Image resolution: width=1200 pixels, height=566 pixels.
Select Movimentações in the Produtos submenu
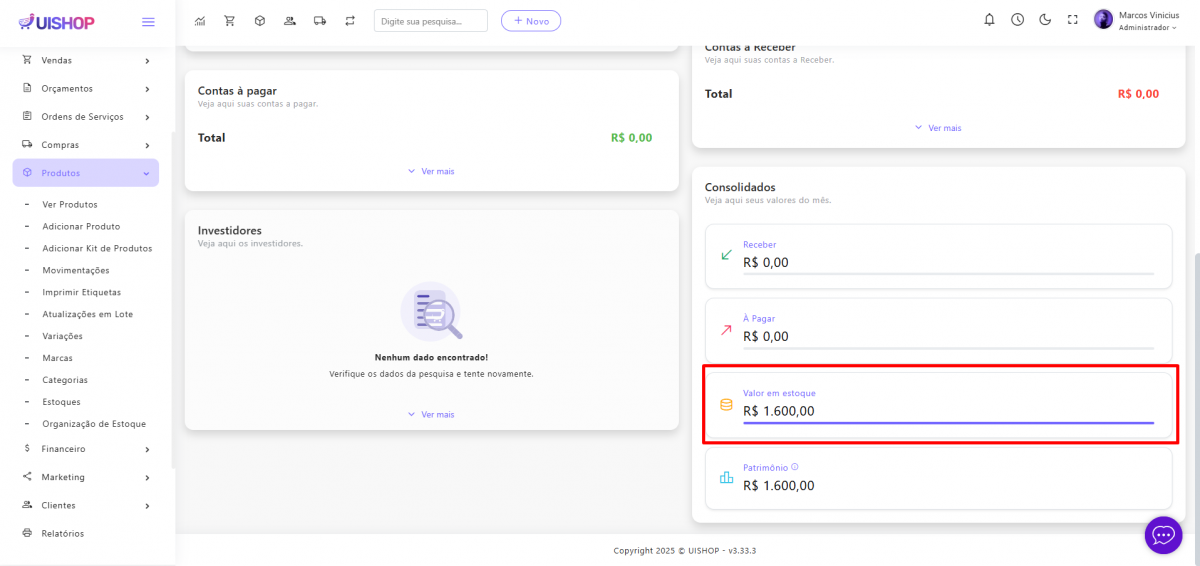tap(76, 270)
